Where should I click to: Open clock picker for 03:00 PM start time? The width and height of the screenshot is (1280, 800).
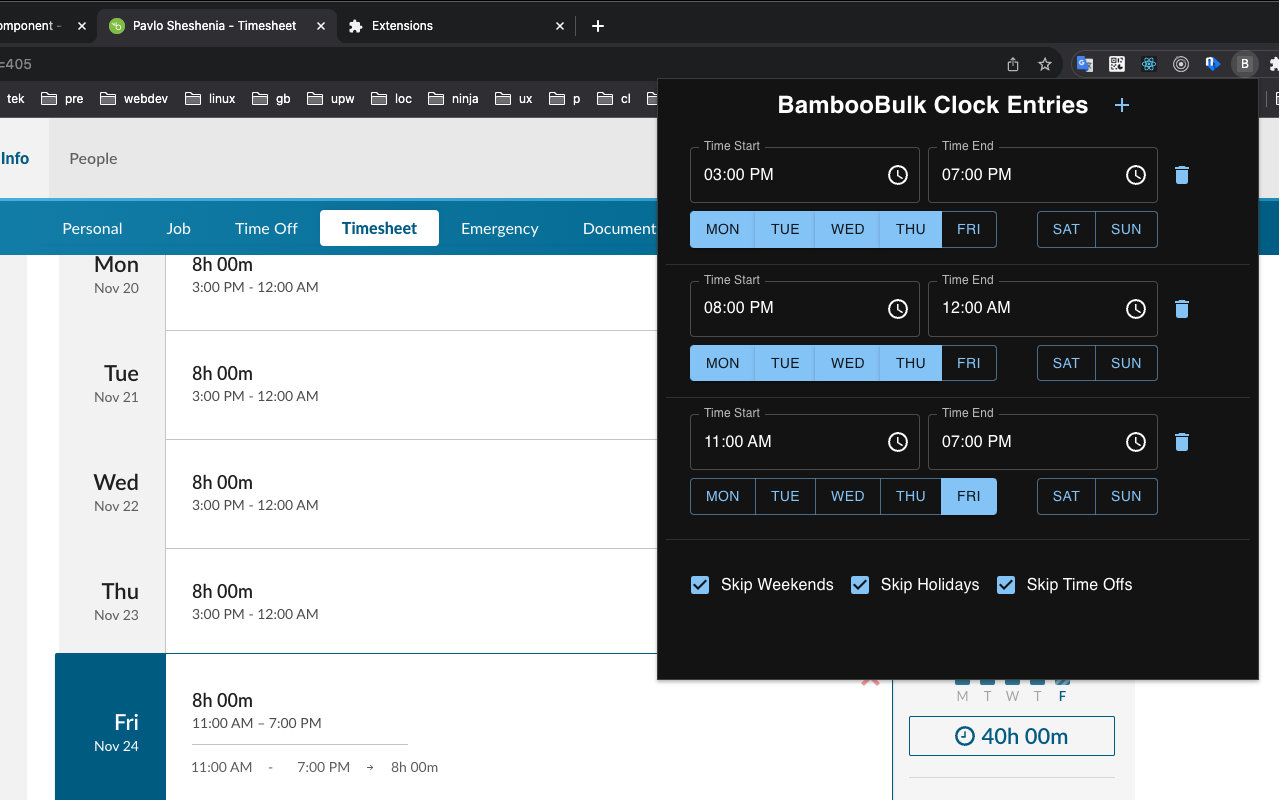(898, 175)
